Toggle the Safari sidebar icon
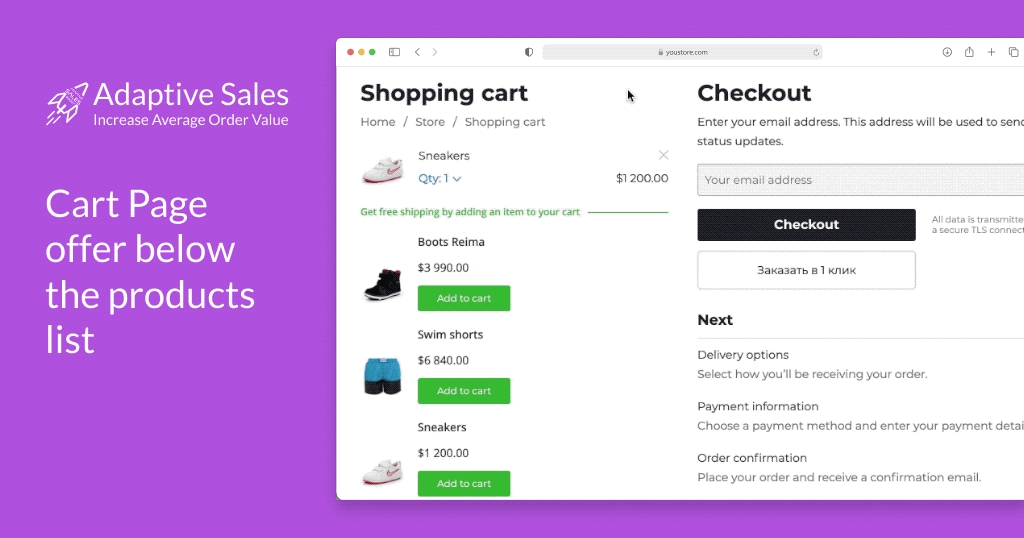 coord(394,52)
